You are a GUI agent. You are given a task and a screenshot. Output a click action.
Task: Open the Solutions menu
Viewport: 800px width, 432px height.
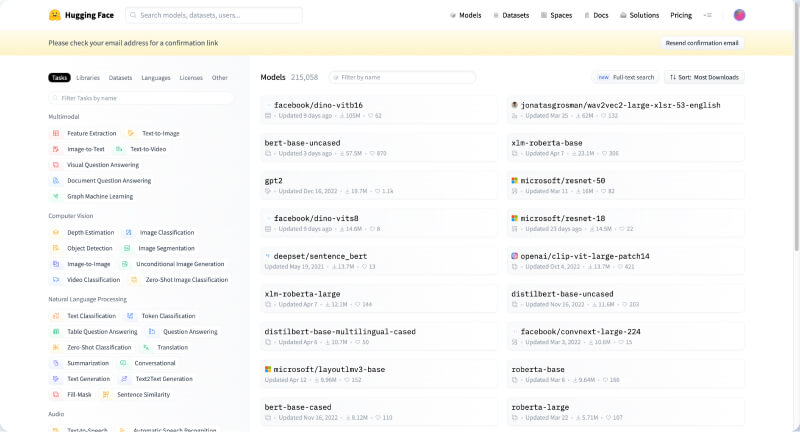click(639, 15)
